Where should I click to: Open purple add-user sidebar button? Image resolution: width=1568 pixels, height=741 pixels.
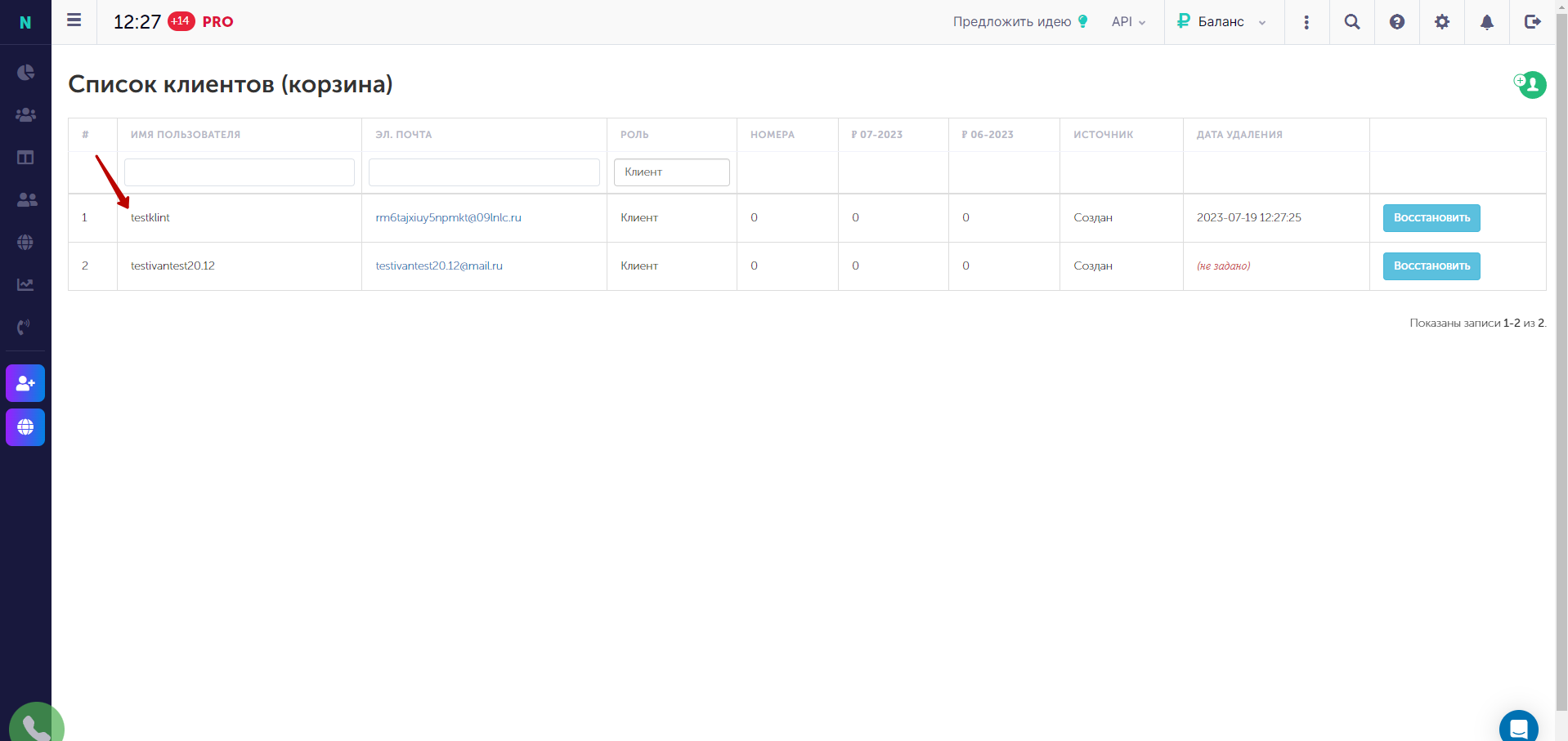click(25, 383)
